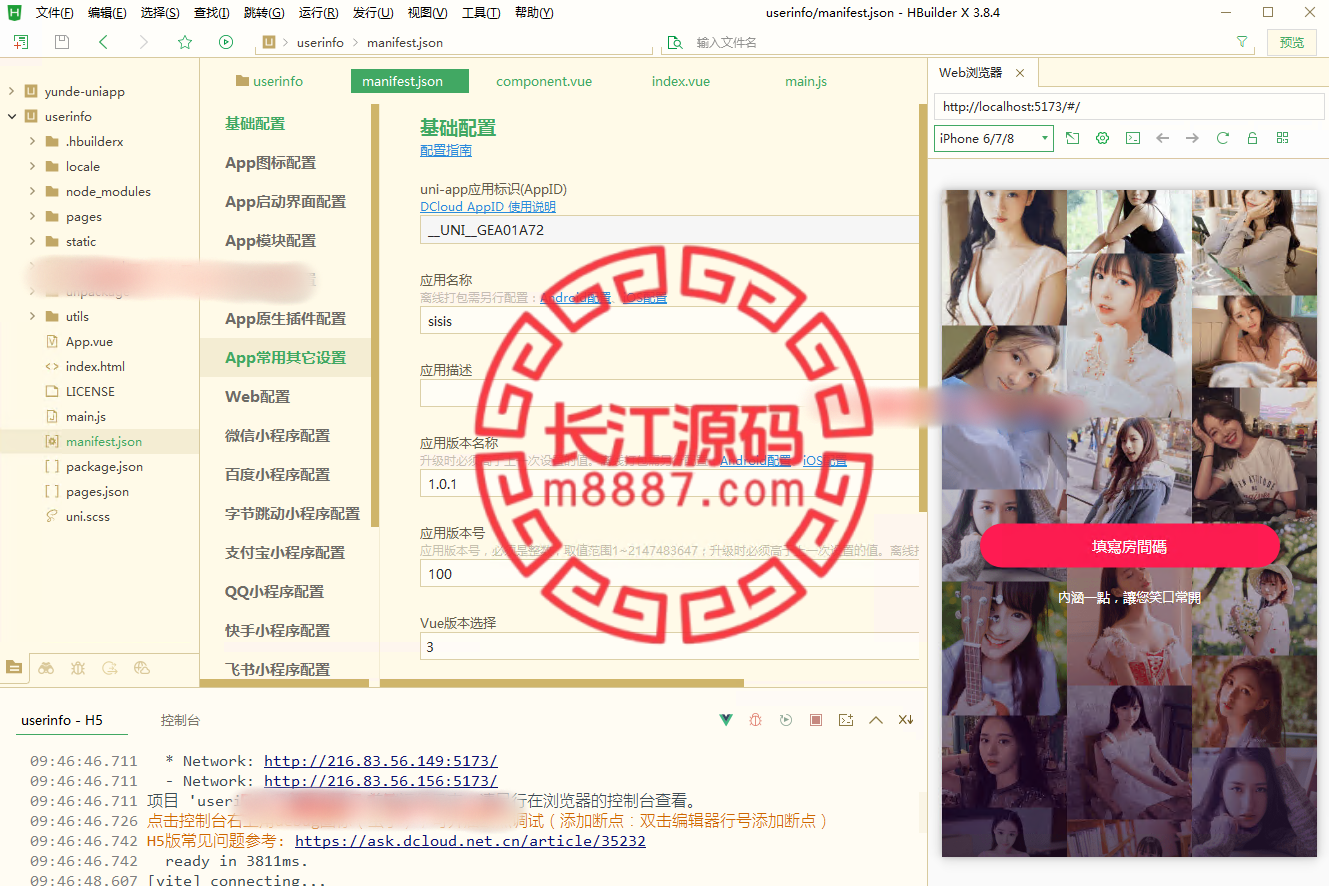Open the debug bug sidebar icon
Screen dimensions: 1329x886
[x=78, y=668]
